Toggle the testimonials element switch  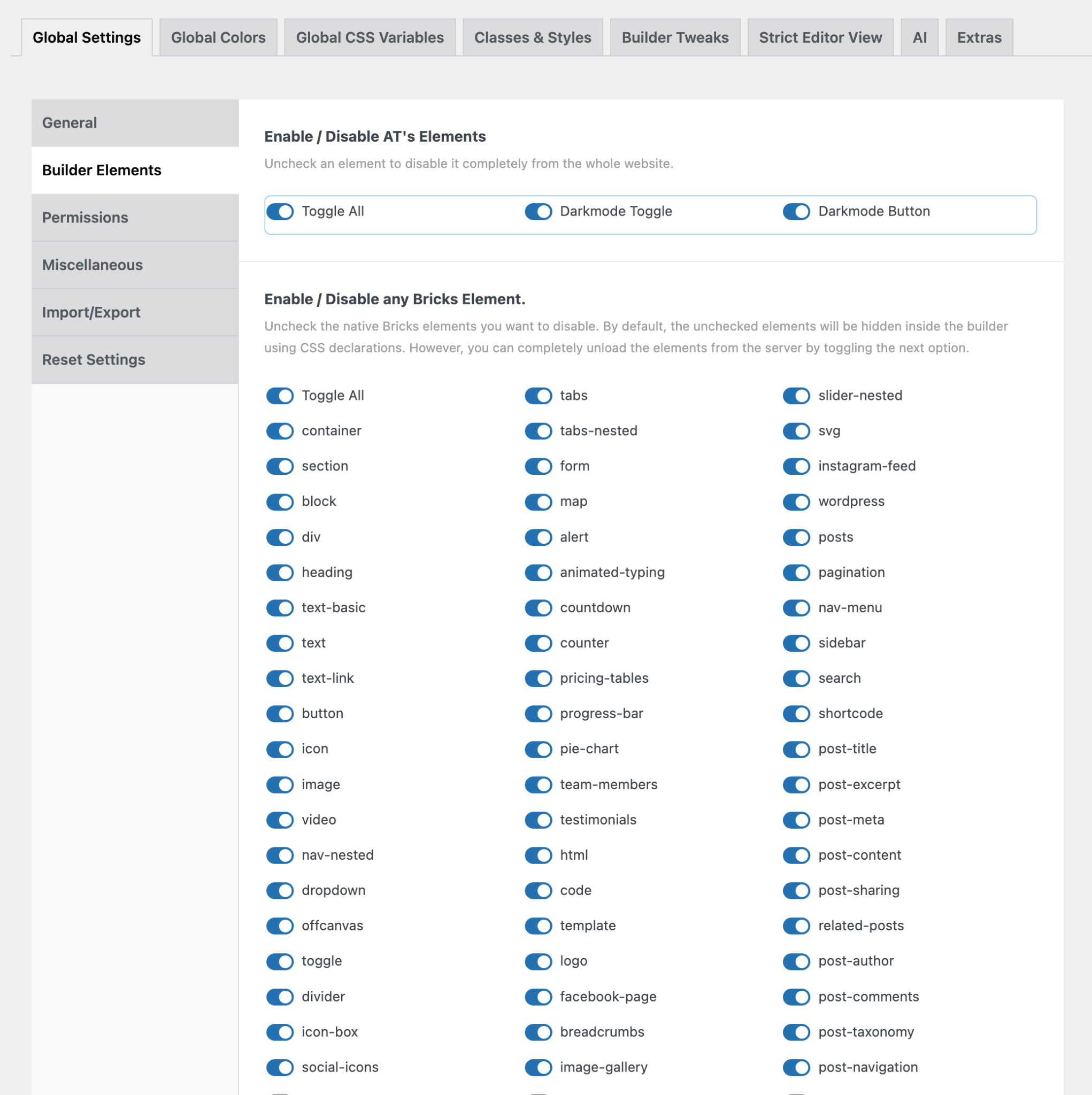[x=538, y=820]
